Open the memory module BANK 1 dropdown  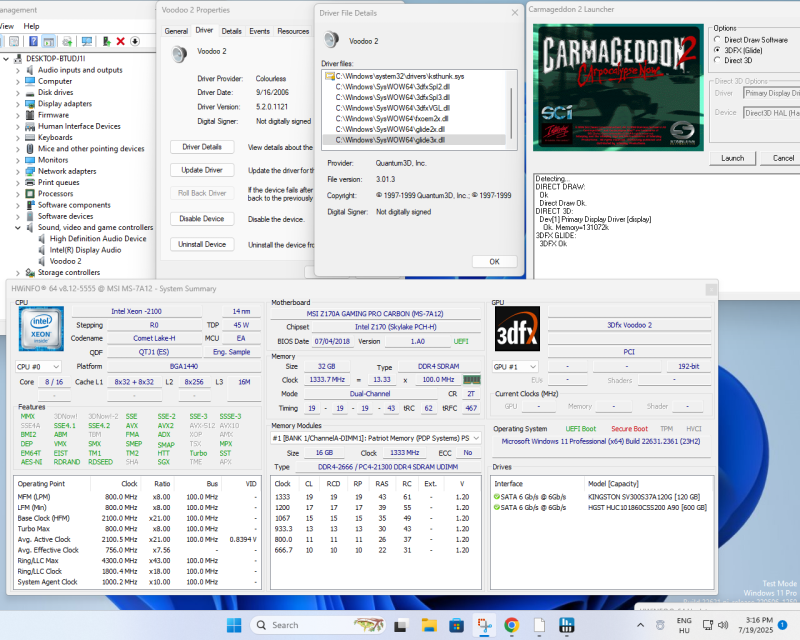(376, 438)
